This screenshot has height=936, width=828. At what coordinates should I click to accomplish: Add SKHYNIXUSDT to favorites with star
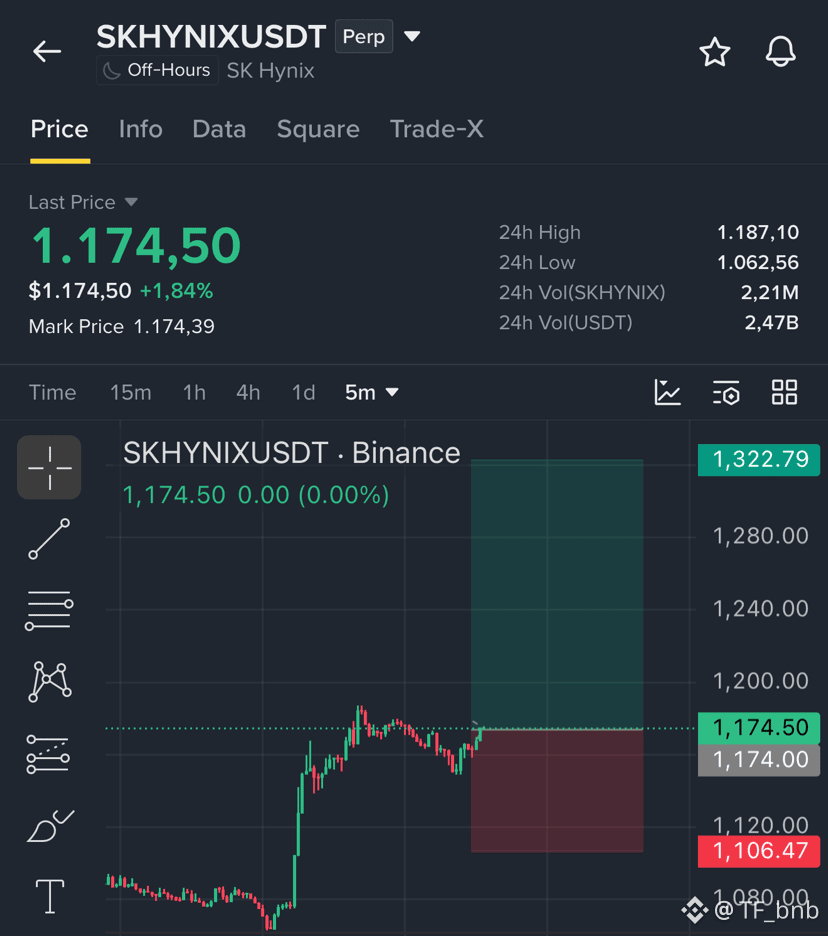[x=715, y=52]
